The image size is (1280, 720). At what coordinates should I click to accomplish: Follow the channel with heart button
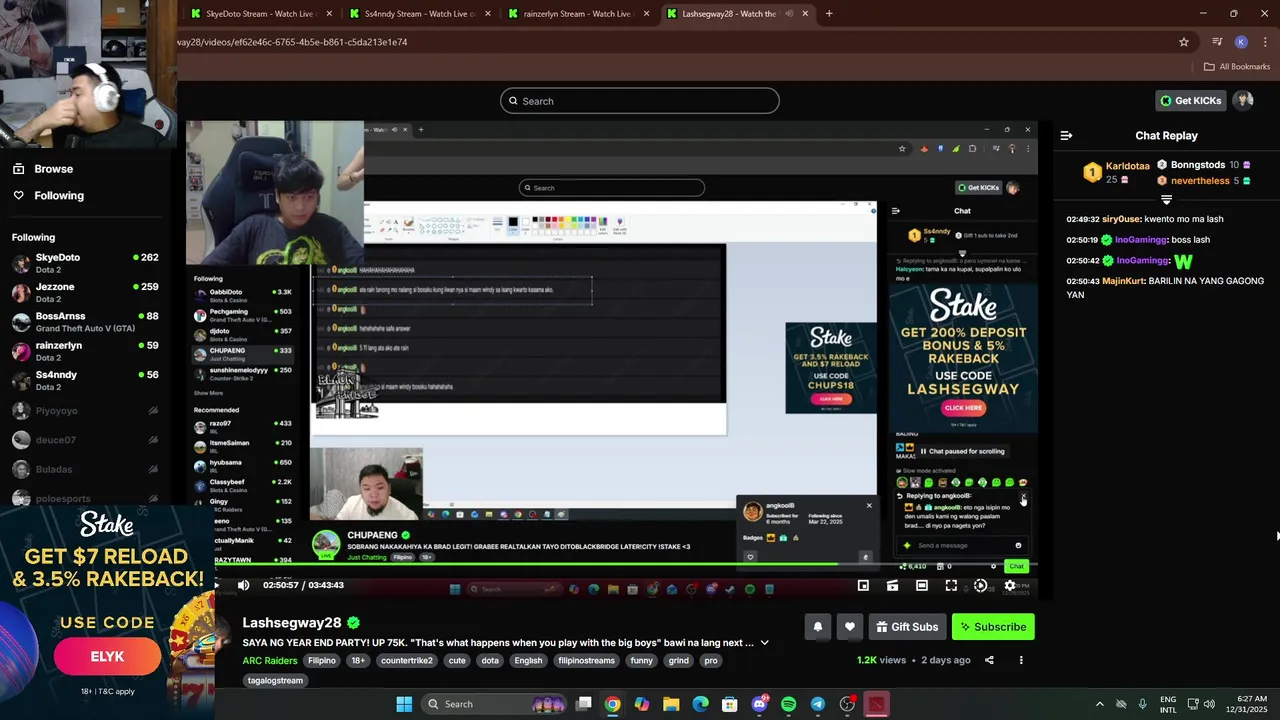click(849, 627)
